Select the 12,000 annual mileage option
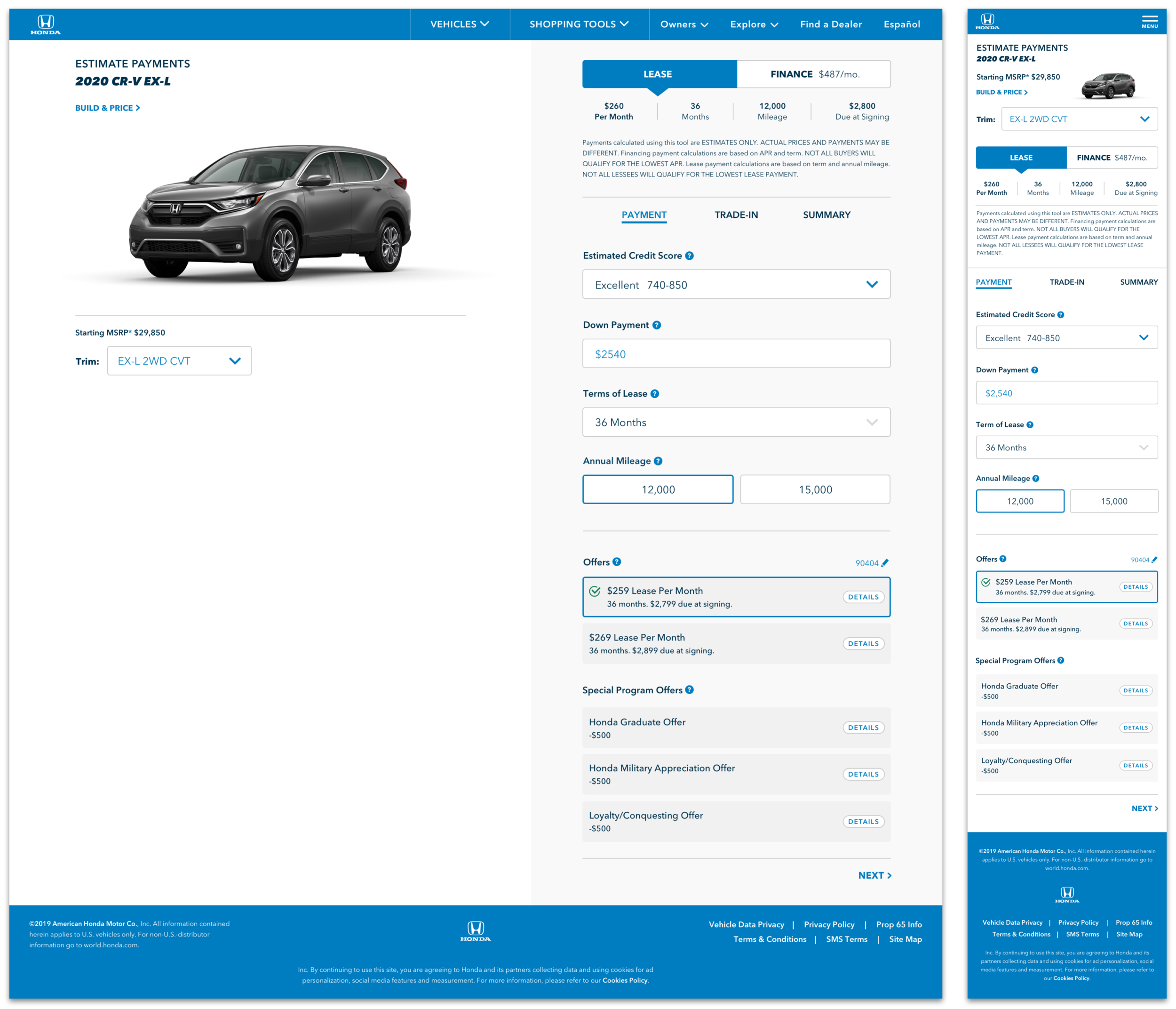 pyautogui.click(x=658, y=489)
